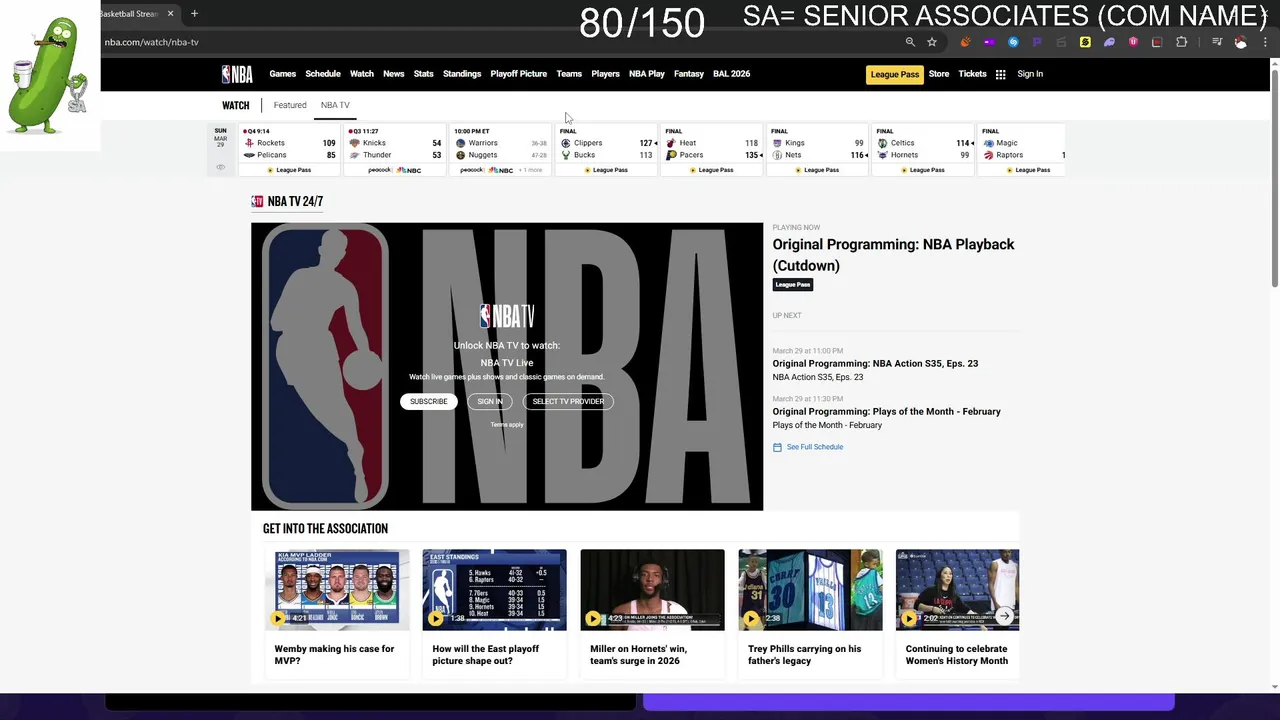Open BAL 2026 in the nav bar
Viewport: 1280px width, 720px height.
[x=731, y=74]
